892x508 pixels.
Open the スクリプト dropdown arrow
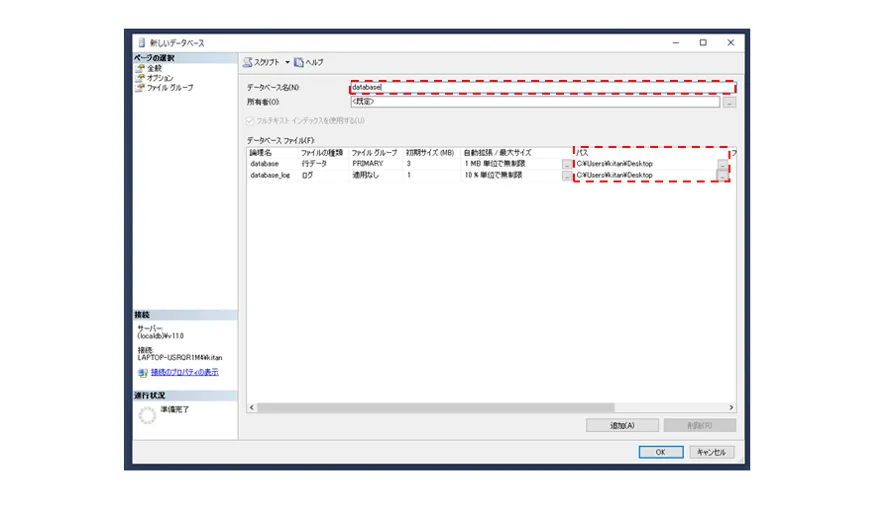287,62
